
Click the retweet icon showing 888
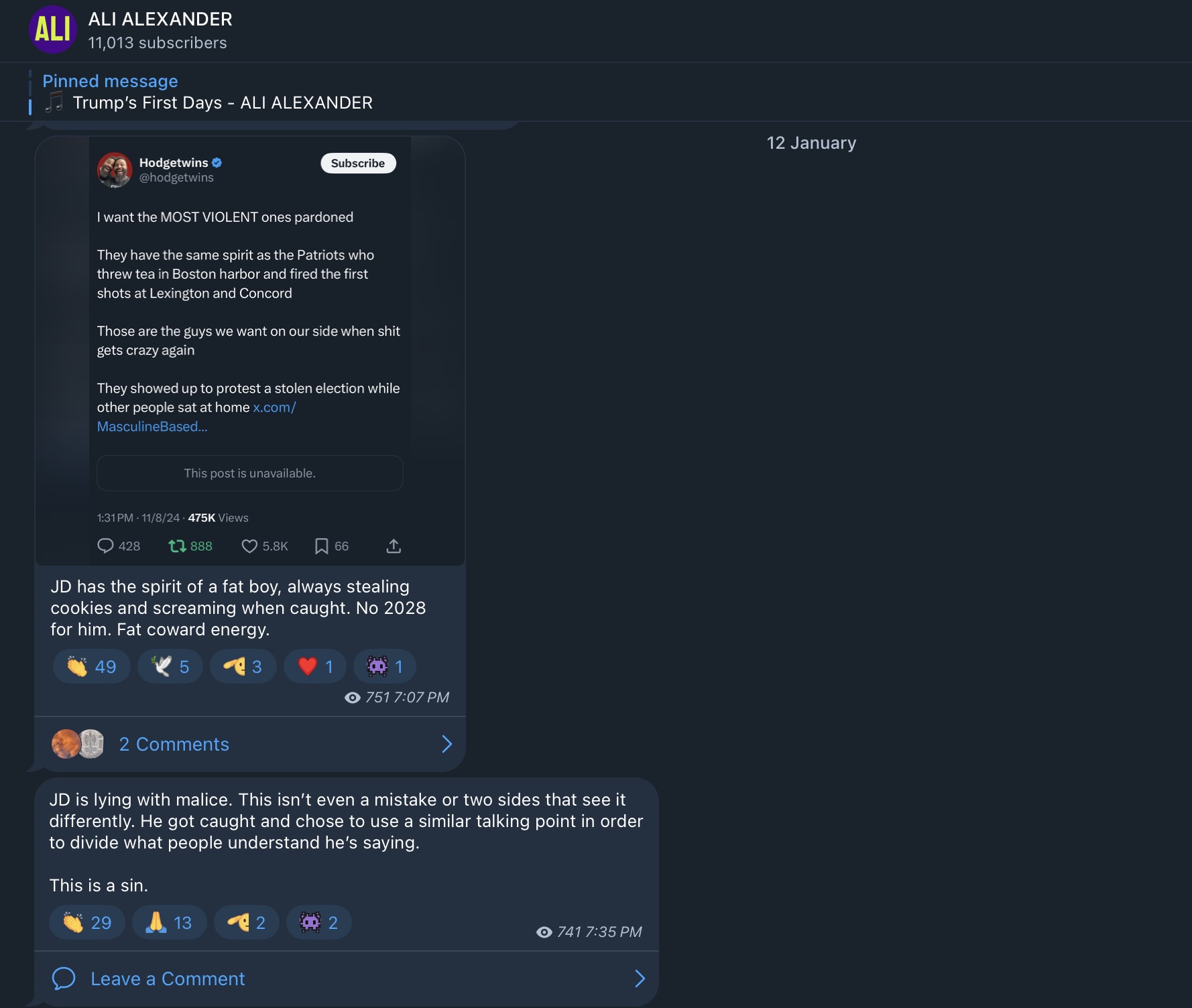point(178,546)
